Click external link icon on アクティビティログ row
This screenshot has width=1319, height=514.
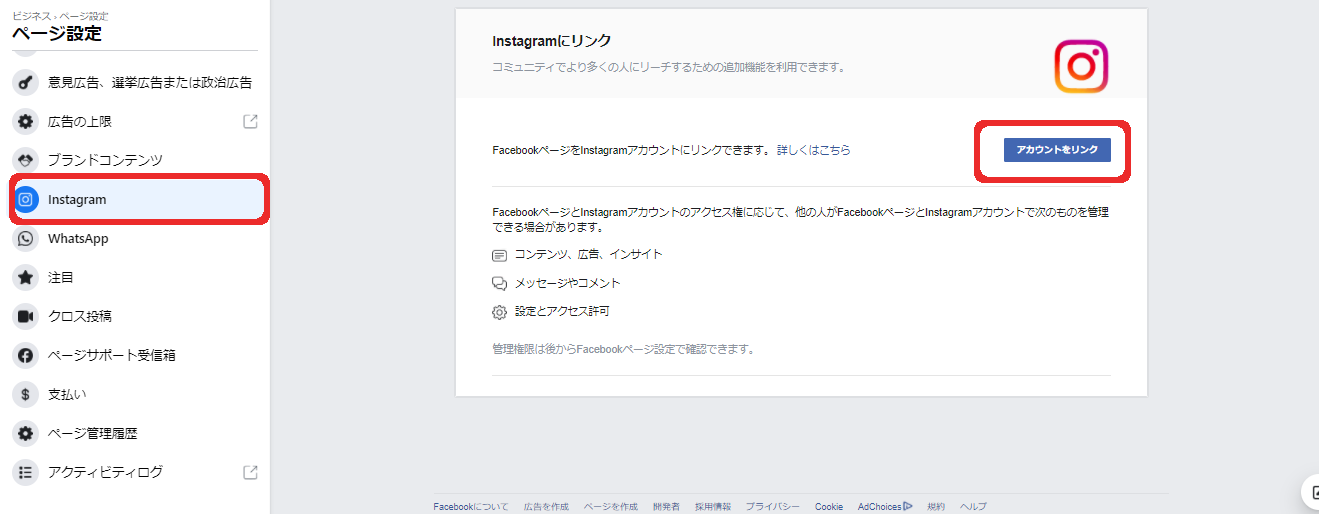click(x=250, y=472)
